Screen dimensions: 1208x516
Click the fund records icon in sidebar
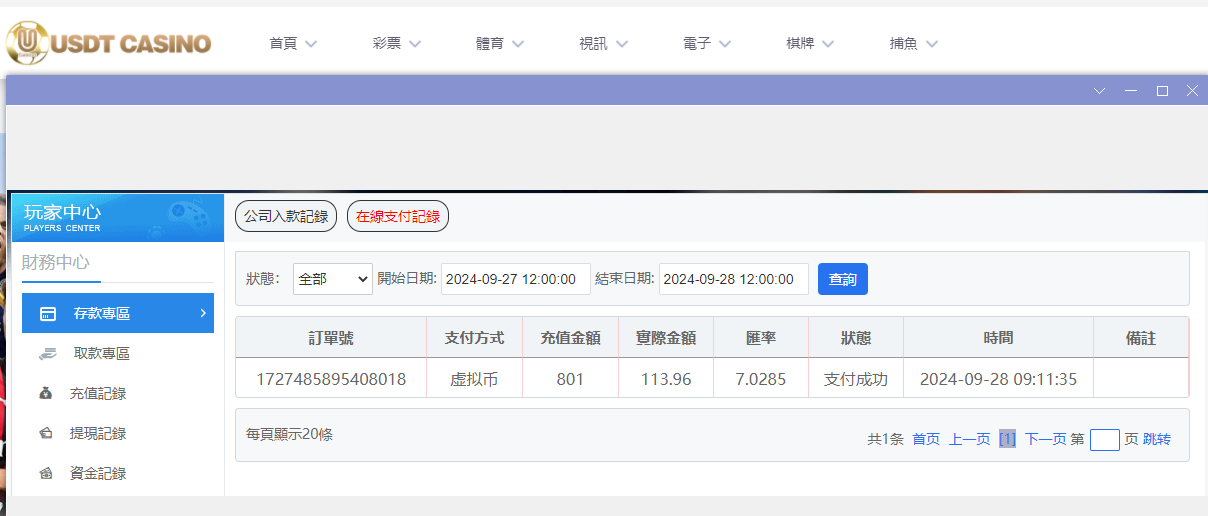click(46, 474)
